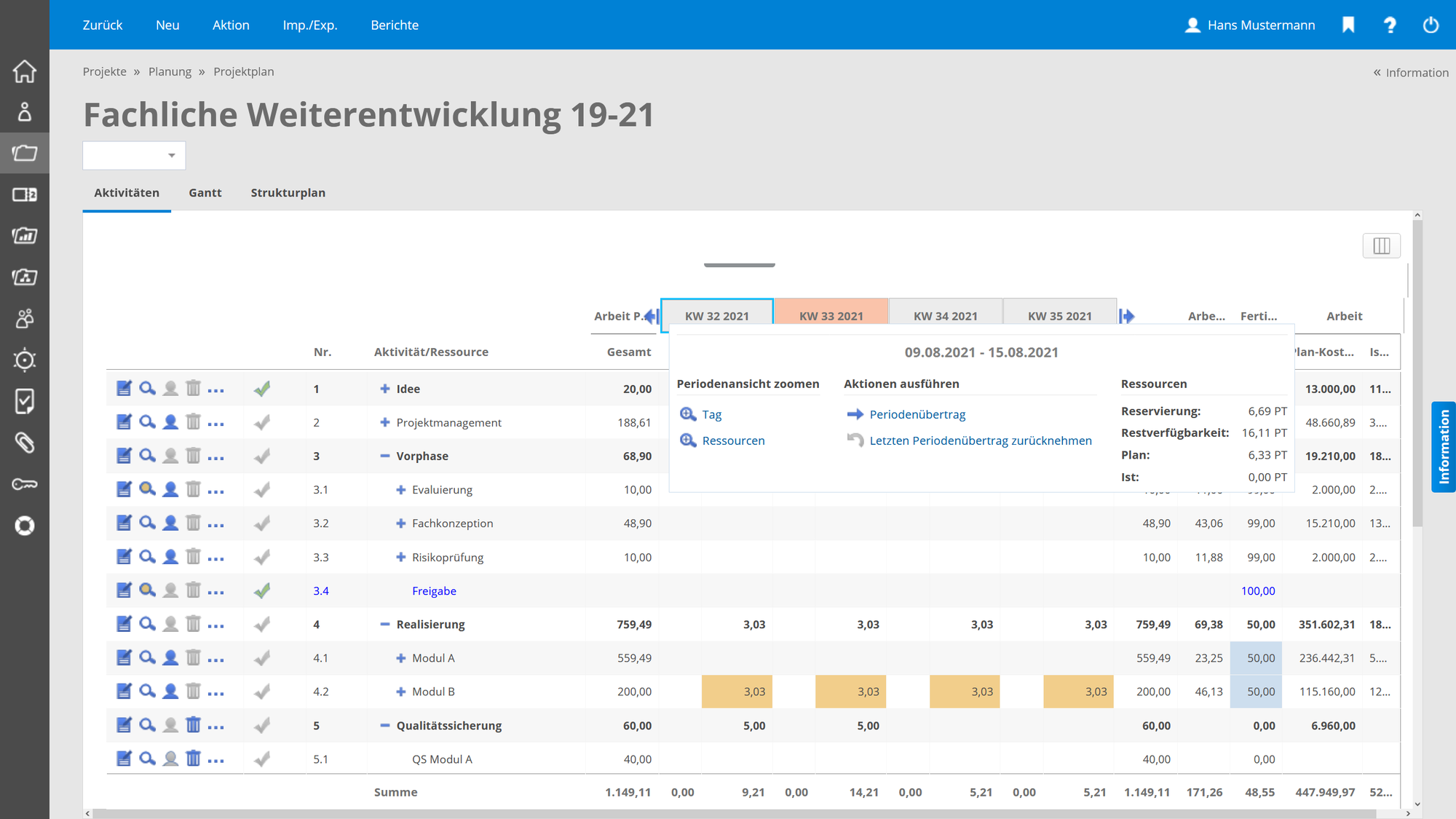The image size is (1456, 819).
Task: Click the trash icon in the Qualitätssicherung row
Action: 193,725
